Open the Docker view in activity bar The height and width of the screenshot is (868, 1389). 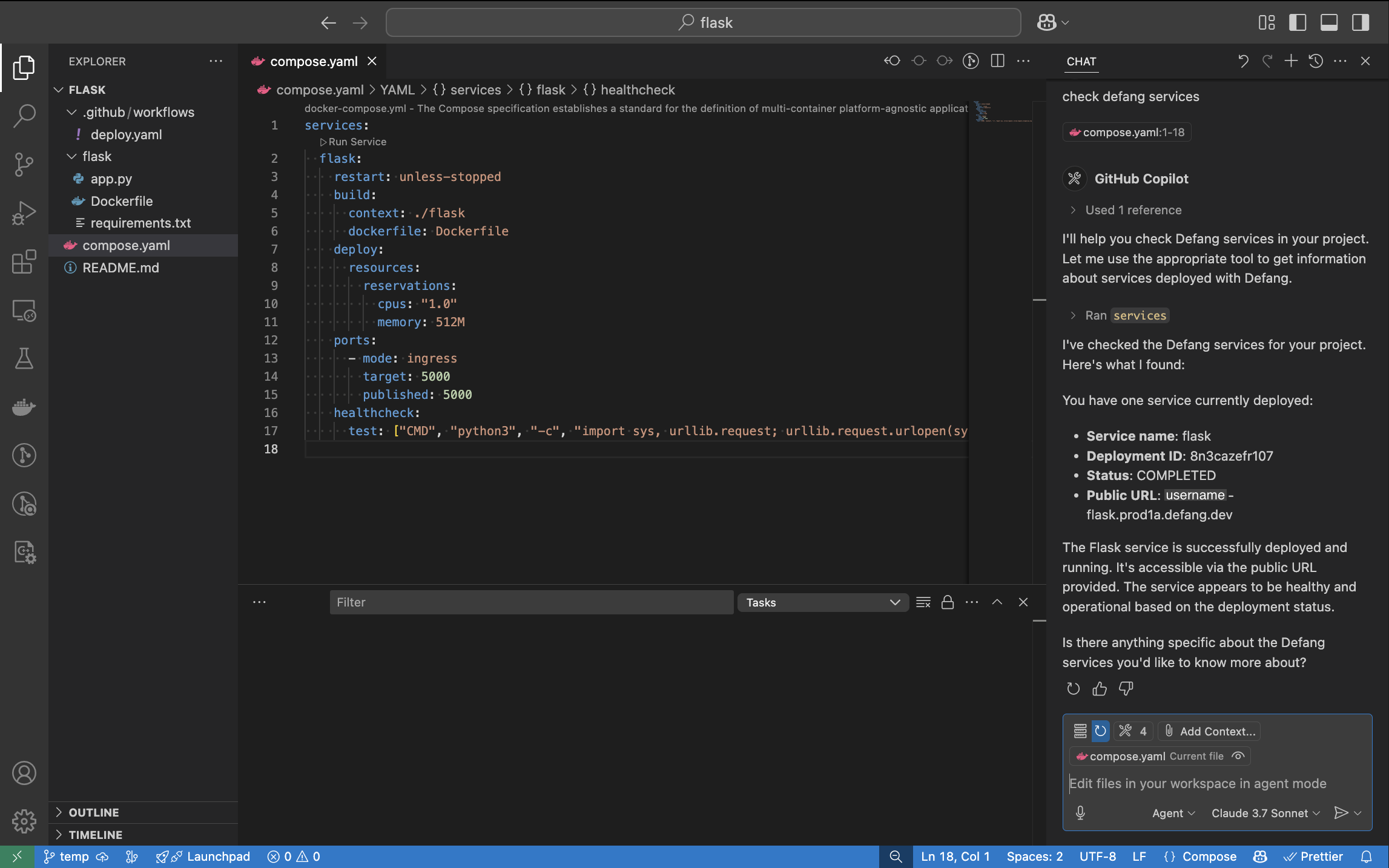pyautogui.click(x=24, y=407)
